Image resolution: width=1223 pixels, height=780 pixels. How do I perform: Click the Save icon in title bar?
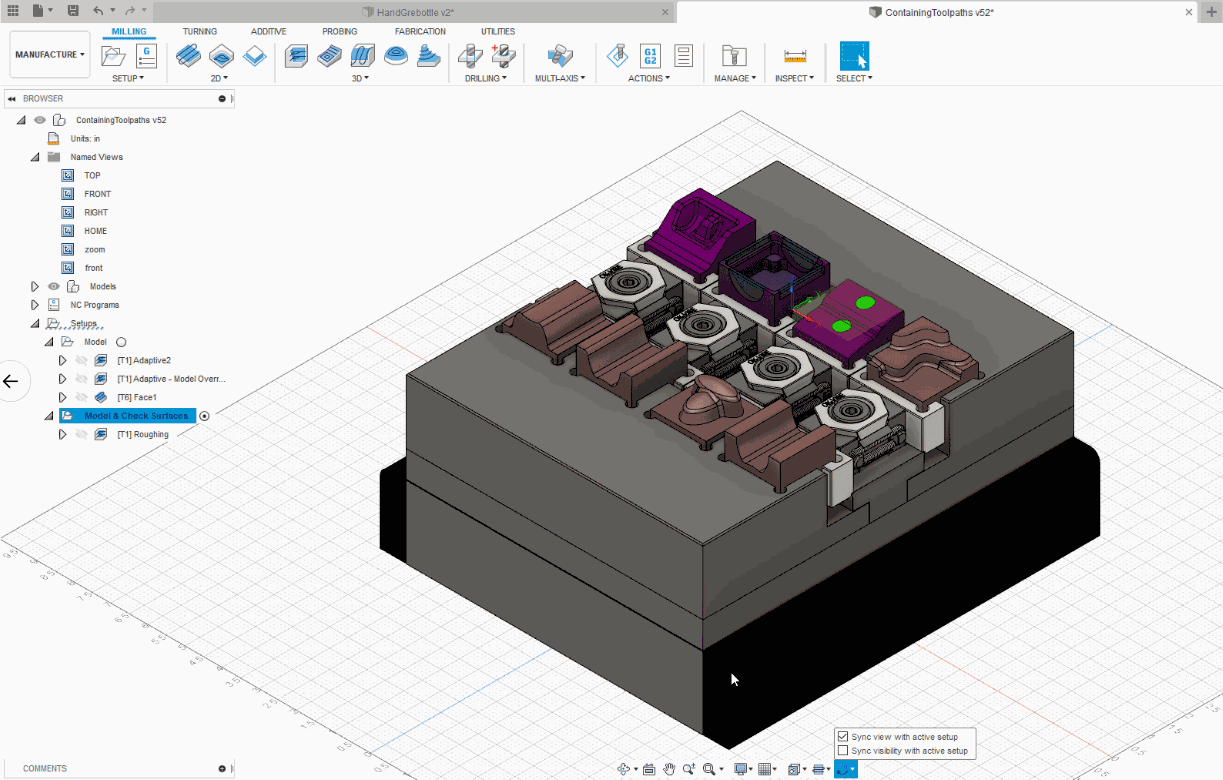point(73,11)
